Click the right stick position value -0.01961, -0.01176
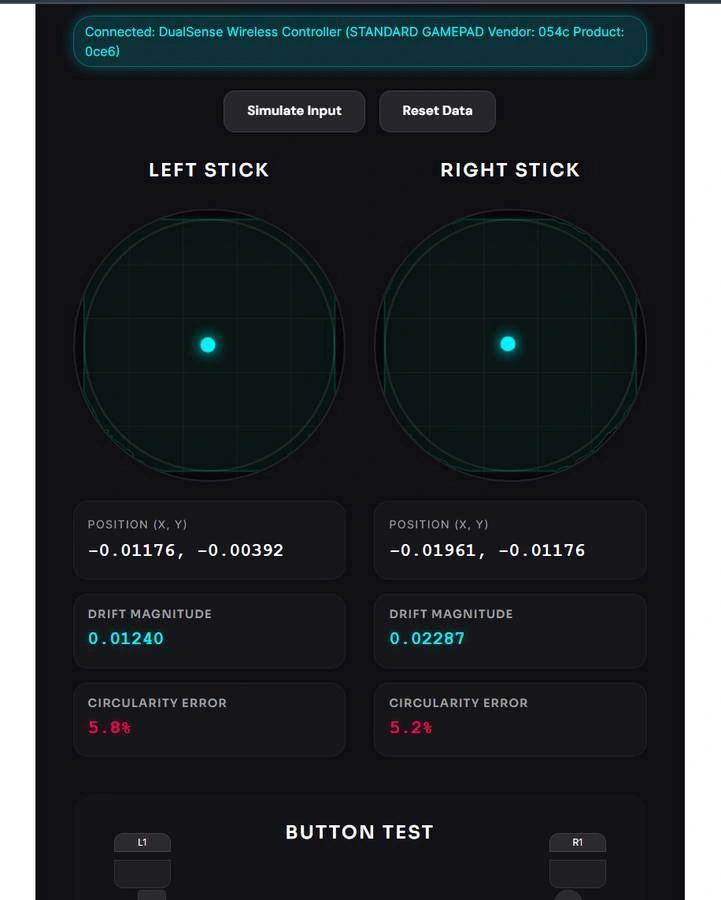 (487, 550)
